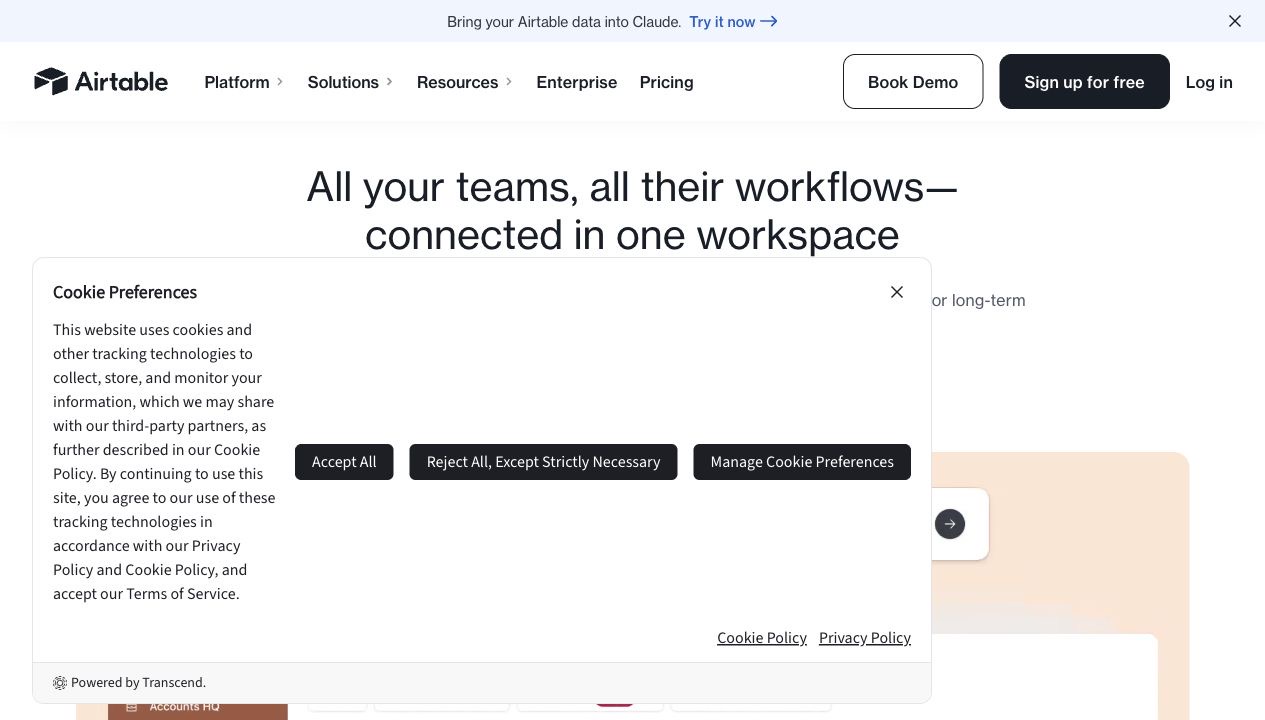Image resolution: width=1265 pixels, height=720 pixels.
Task: Click Sign up for free
Action: point(1084,82)
